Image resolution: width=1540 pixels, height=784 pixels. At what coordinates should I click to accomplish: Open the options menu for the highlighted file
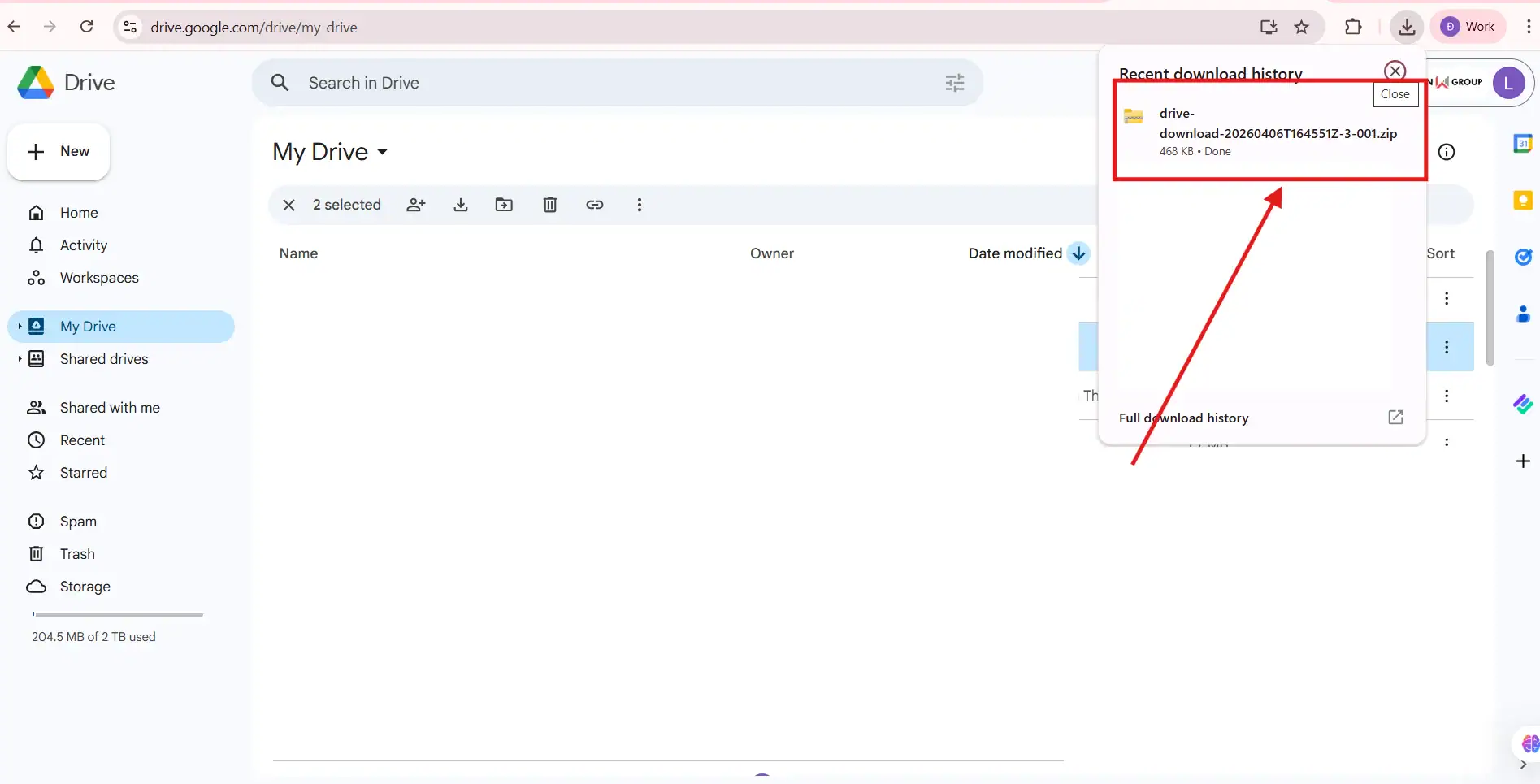coord(1447,347)
